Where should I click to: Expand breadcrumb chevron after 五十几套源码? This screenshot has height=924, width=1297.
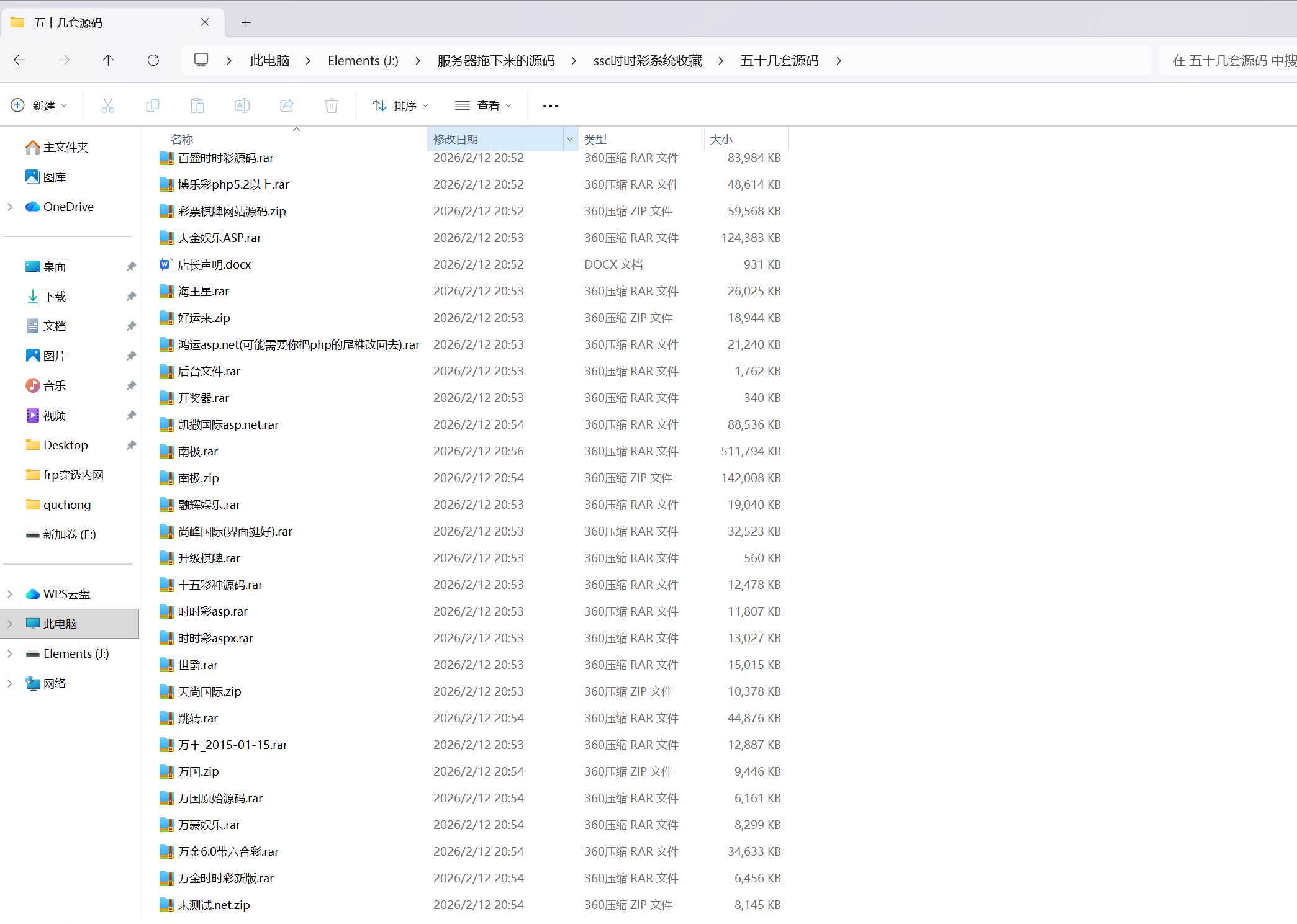(839, 60)
